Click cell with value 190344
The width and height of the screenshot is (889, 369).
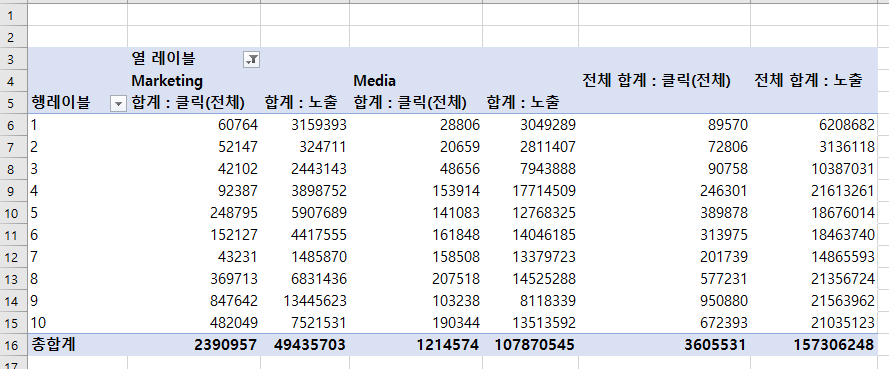click(416, 323)
